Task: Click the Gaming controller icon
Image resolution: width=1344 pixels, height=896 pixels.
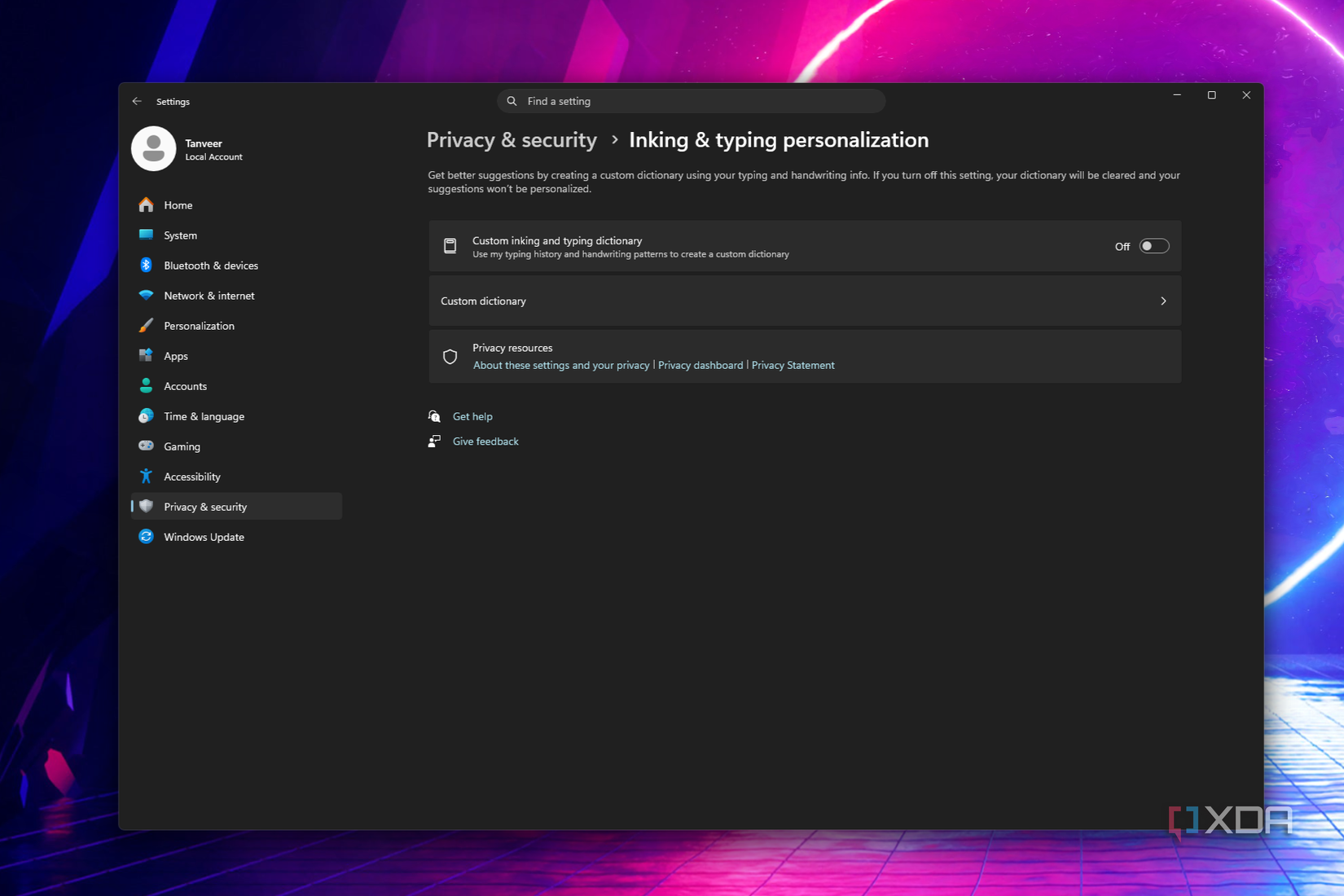Action: point(146,446)
